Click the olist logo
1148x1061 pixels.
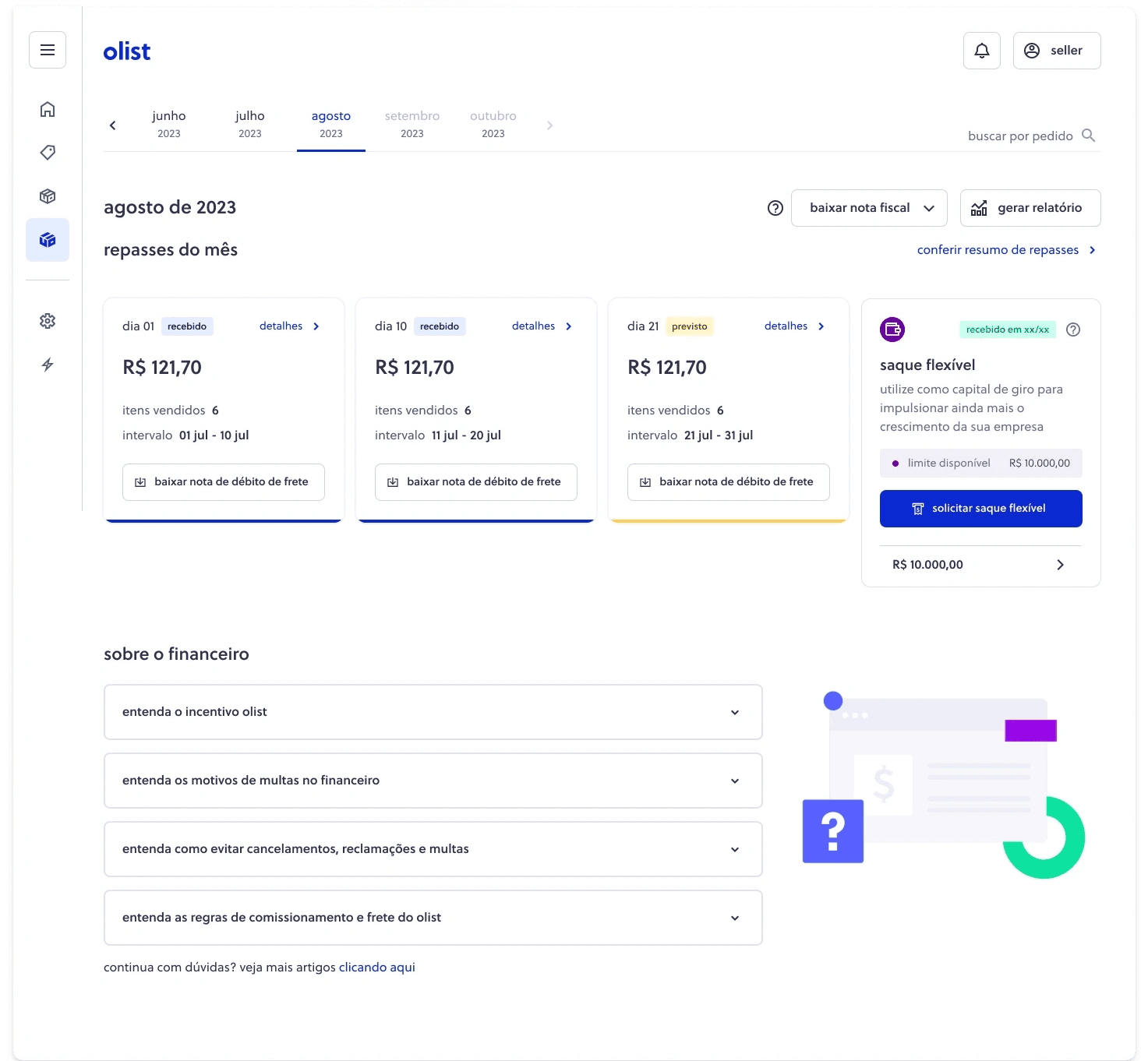tap(127, 51)
